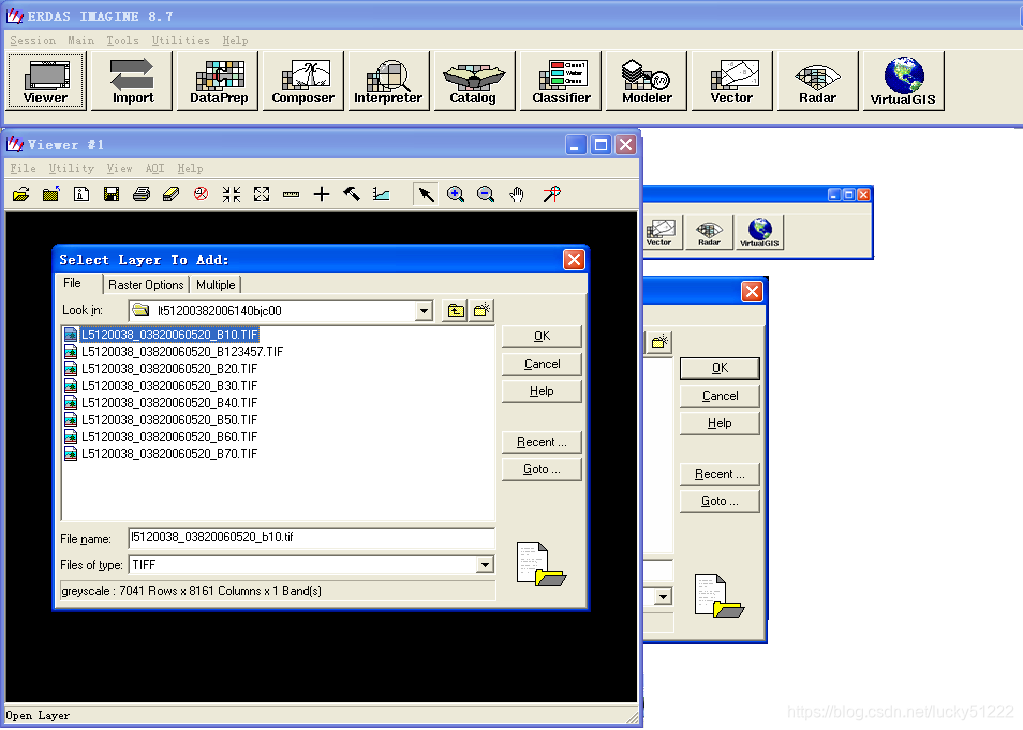Viewport: 1023px width, 730px height.
Task: Click the print icon in Viewer toolbar
Action: (x=141, y=194)
